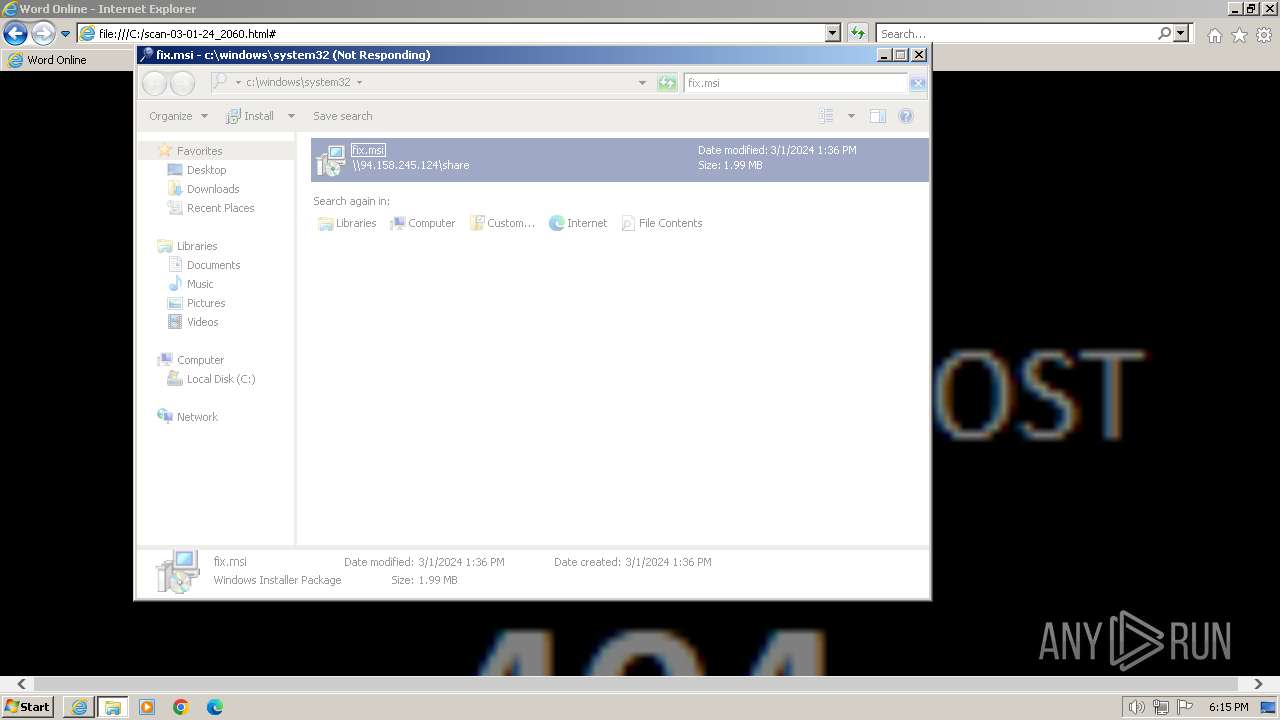Viewport: 1280px width, 720px height.
Task: Open Windows Media Player taskbar icon
Action: click(147, 707)
